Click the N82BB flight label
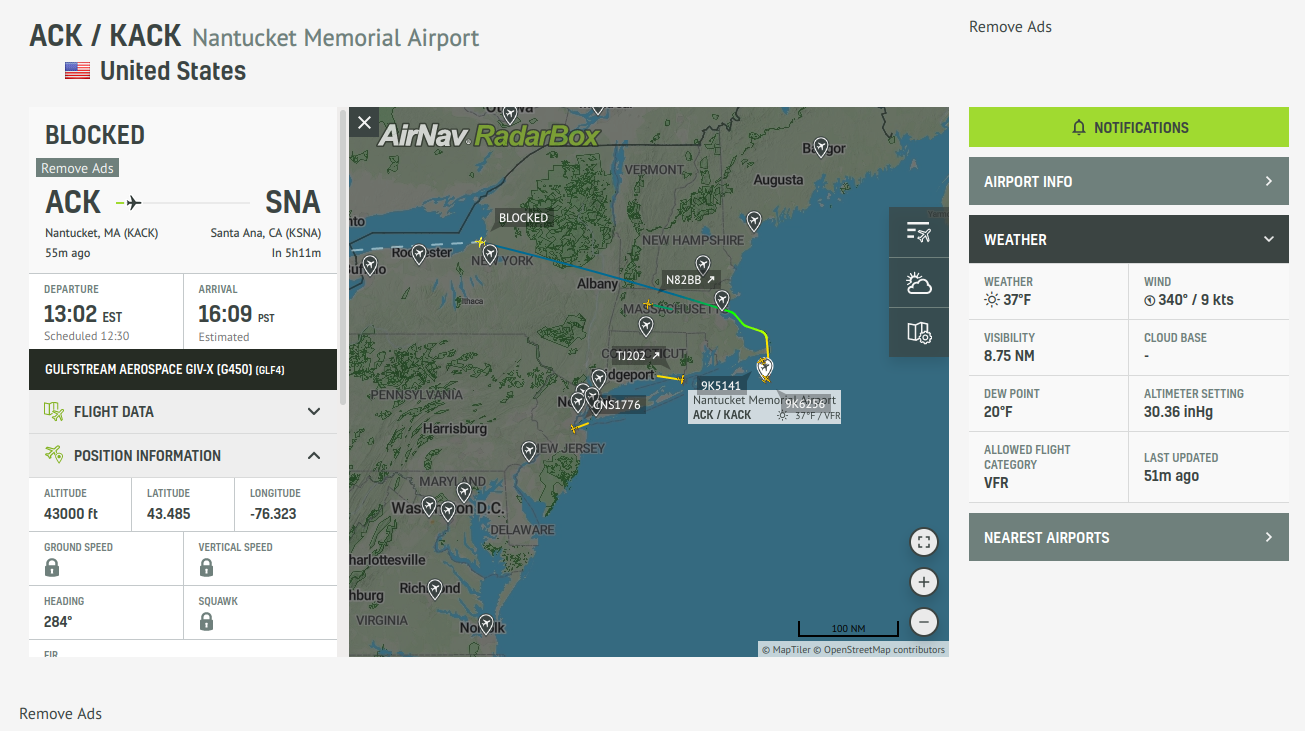Viewport: 1305px width, 731px height. 690,280
